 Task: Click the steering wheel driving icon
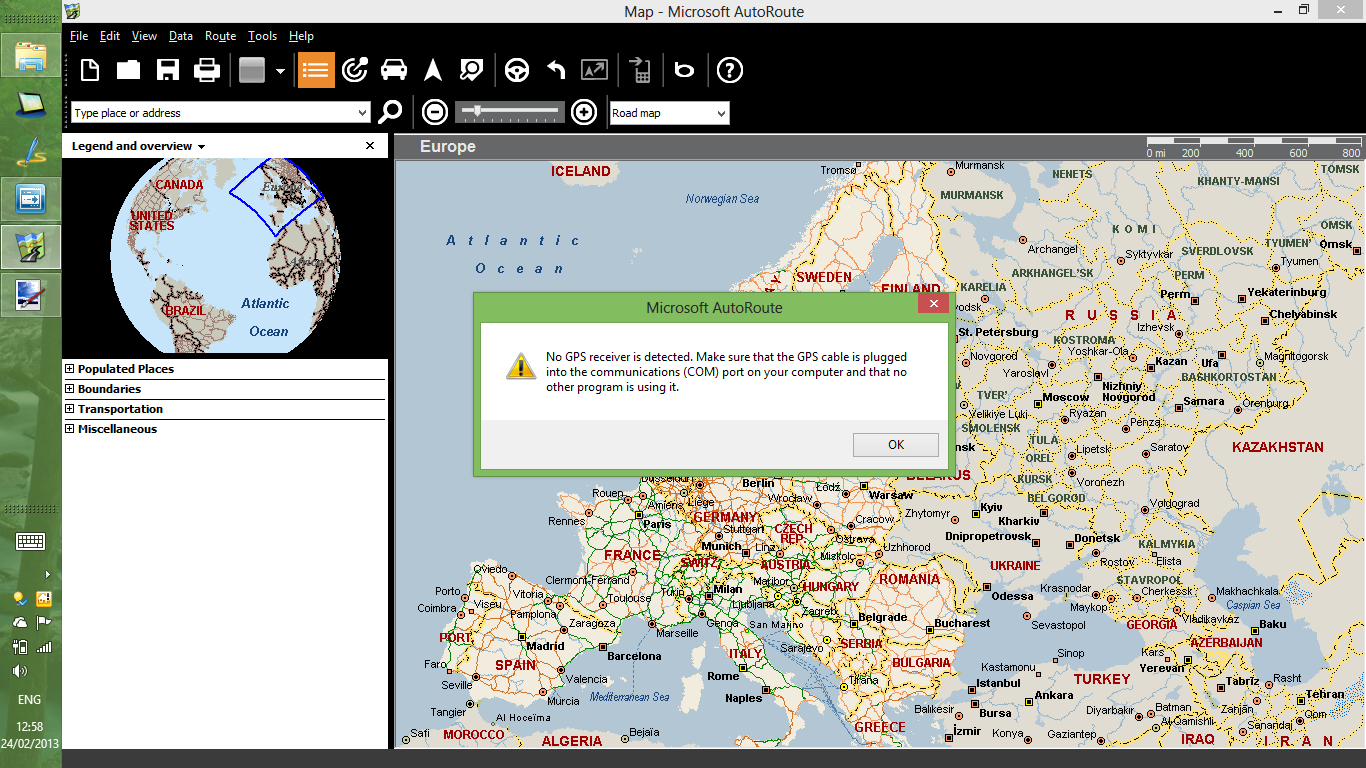(516, 70)
